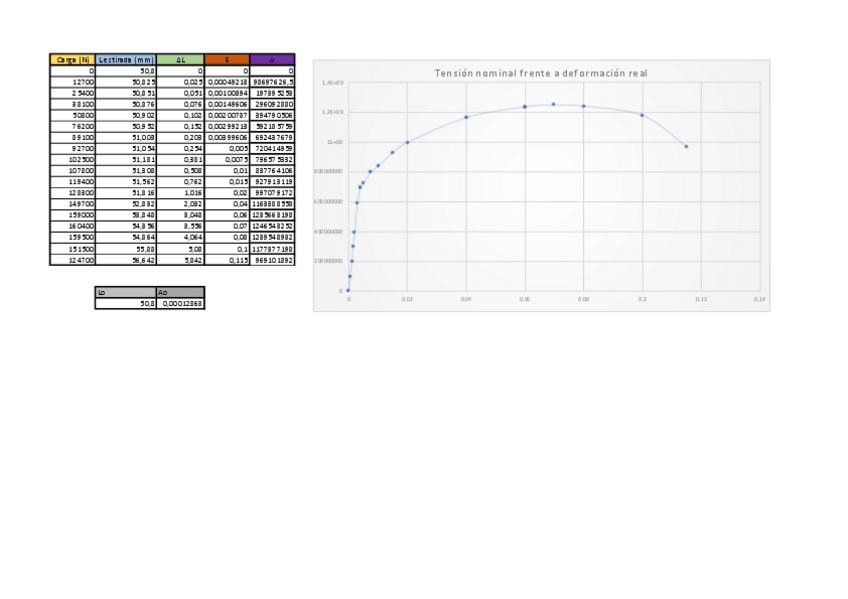Click the load cell 124700
The width and height of the screenshot is (848, 599).
(72, 260)
